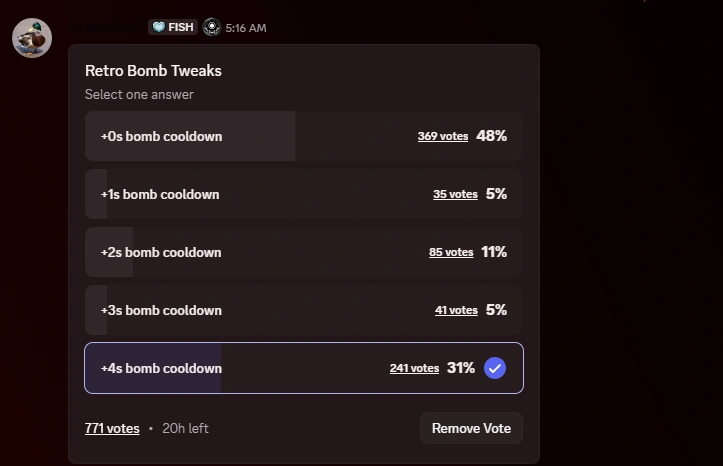Click the FISH server tag badge
This screenshot has height=466, width=723.
173,28
